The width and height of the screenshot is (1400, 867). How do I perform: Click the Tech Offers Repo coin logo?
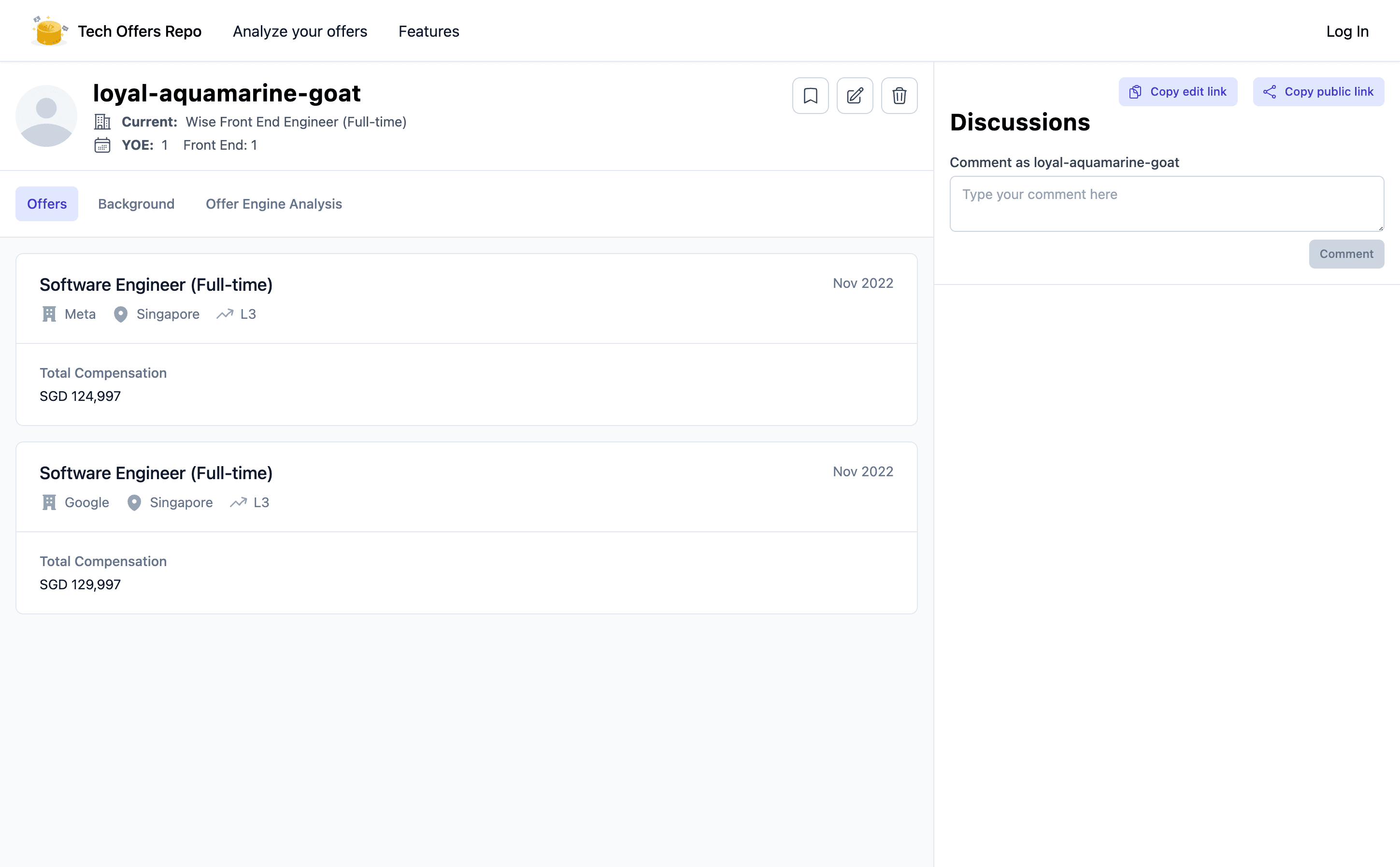pyautogui.click(x=49, y=31)
